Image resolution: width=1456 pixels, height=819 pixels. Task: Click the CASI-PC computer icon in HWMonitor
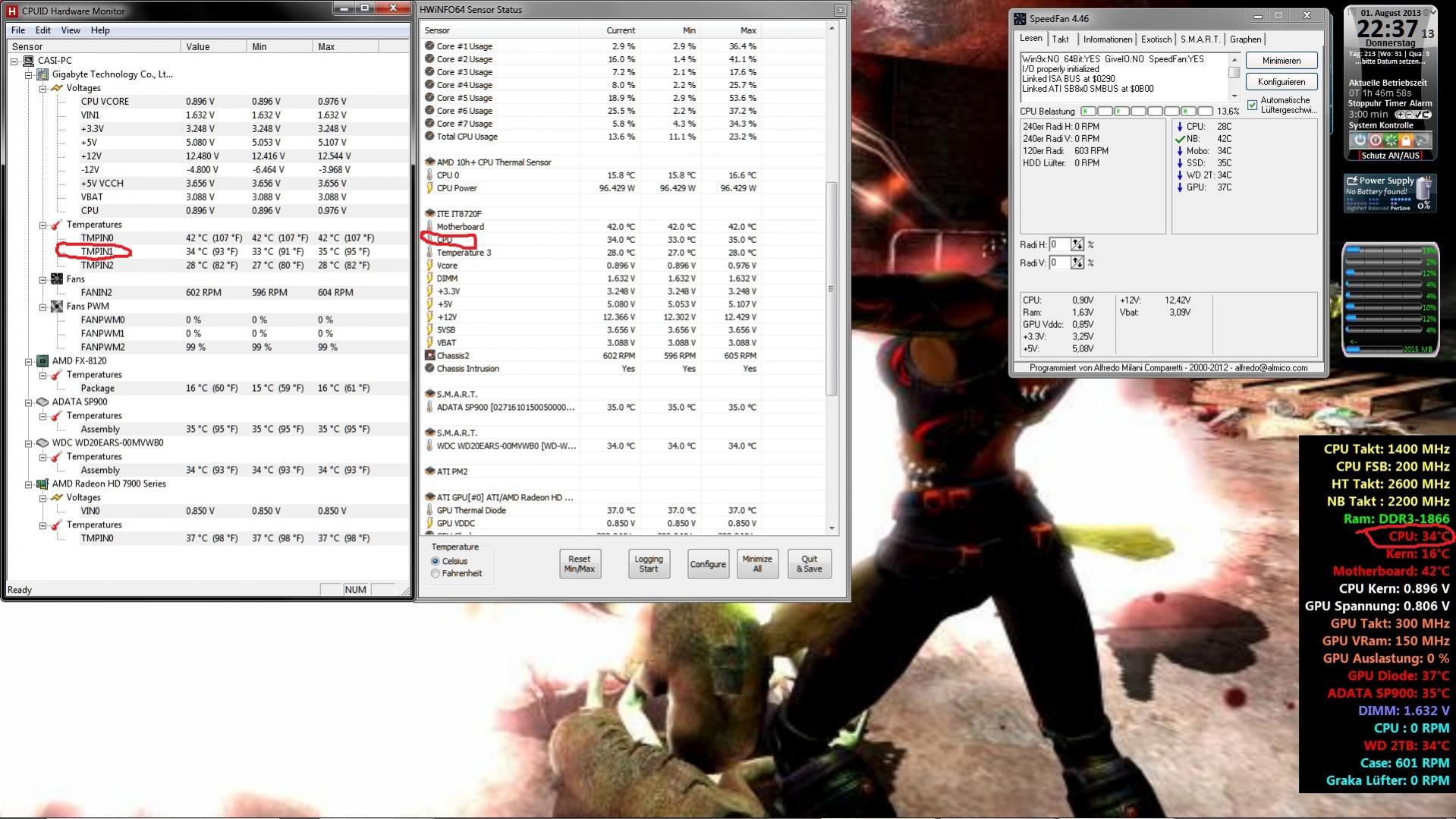(x=28, y=61)
